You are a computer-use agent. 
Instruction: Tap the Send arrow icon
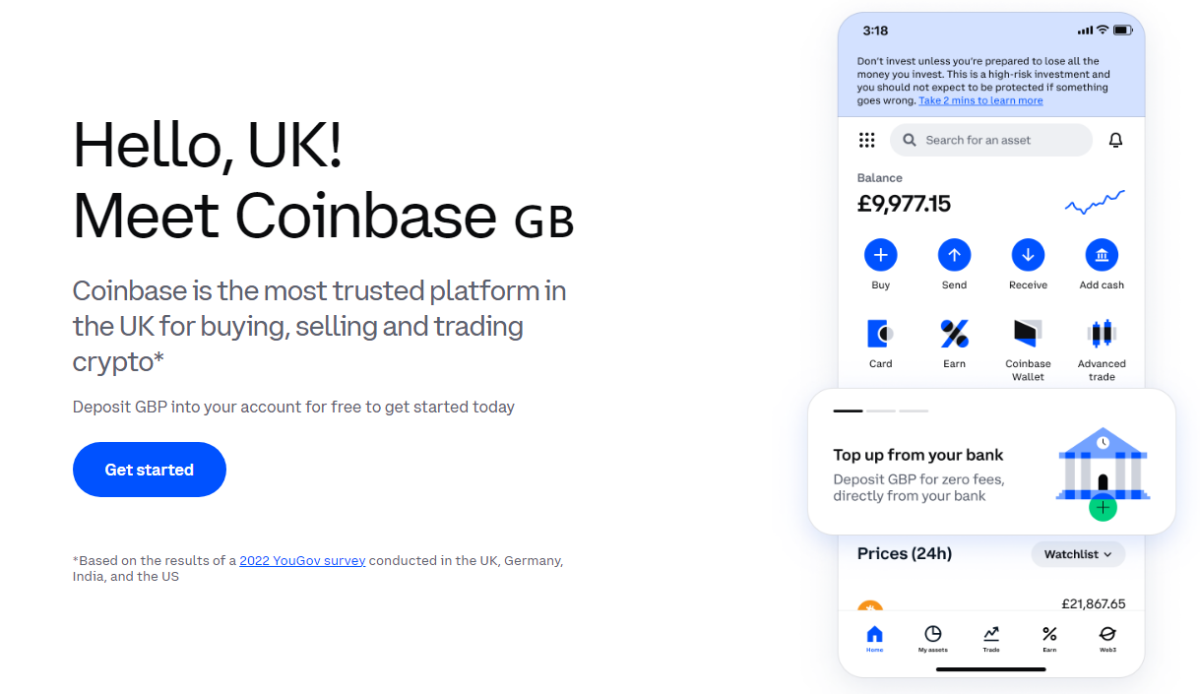click(x=954, y=255)
